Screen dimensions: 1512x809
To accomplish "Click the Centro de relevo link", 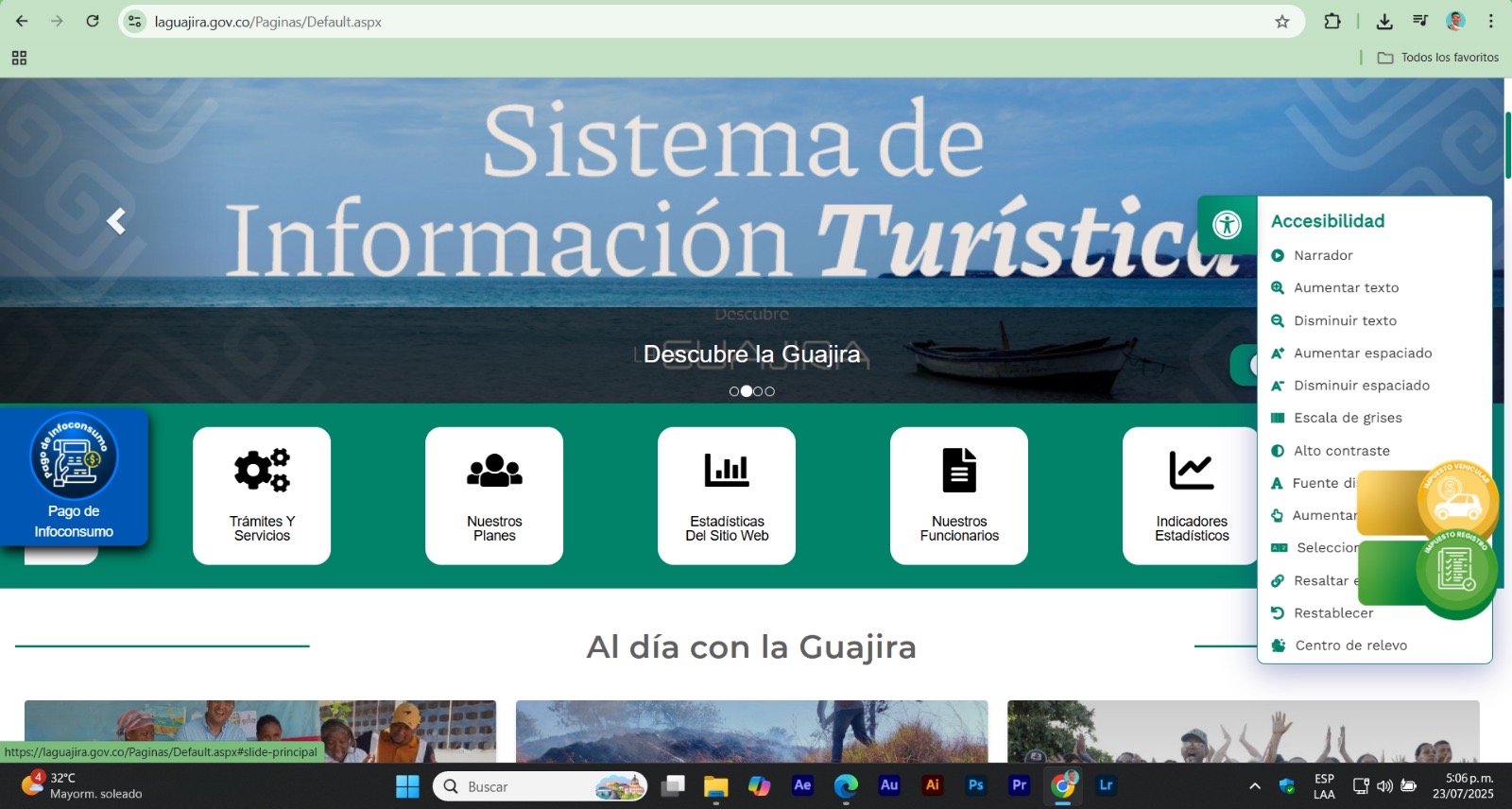I will click(x=1350, y=645).
